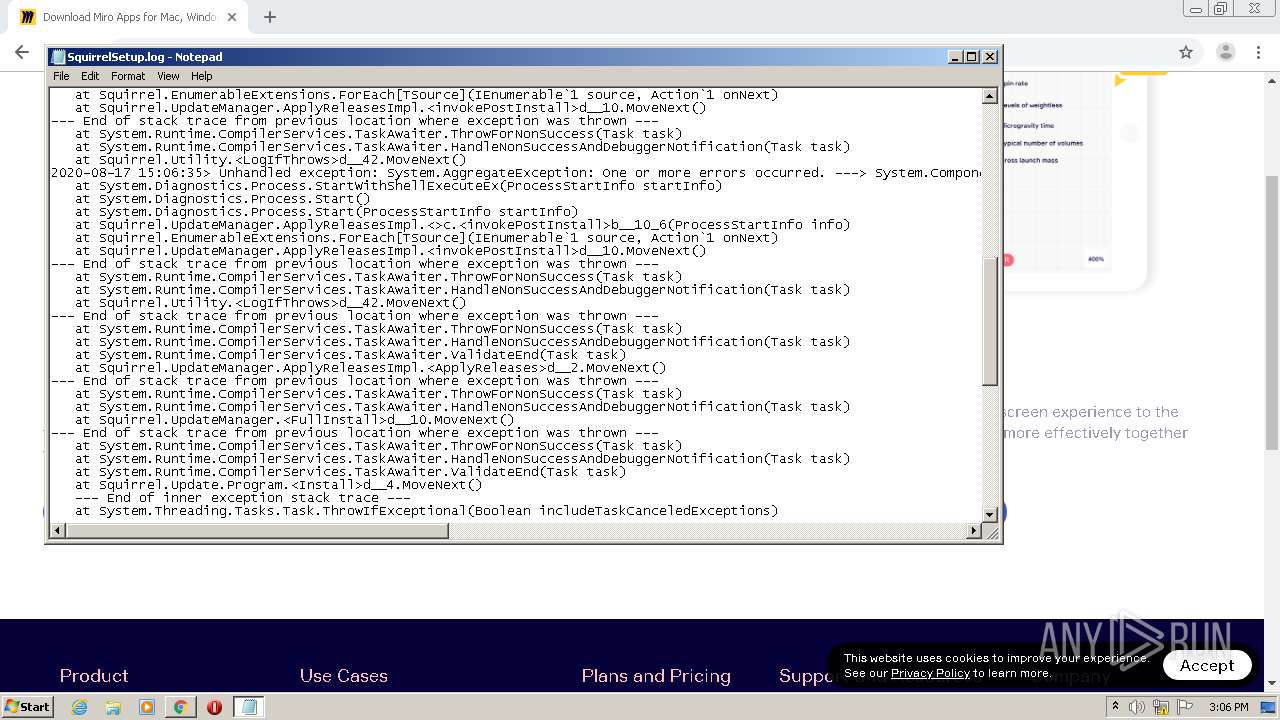This screenshot has width=1280, height=720.
Task: Accept cookies on the Miro website
Action: tap(1206, 665)
